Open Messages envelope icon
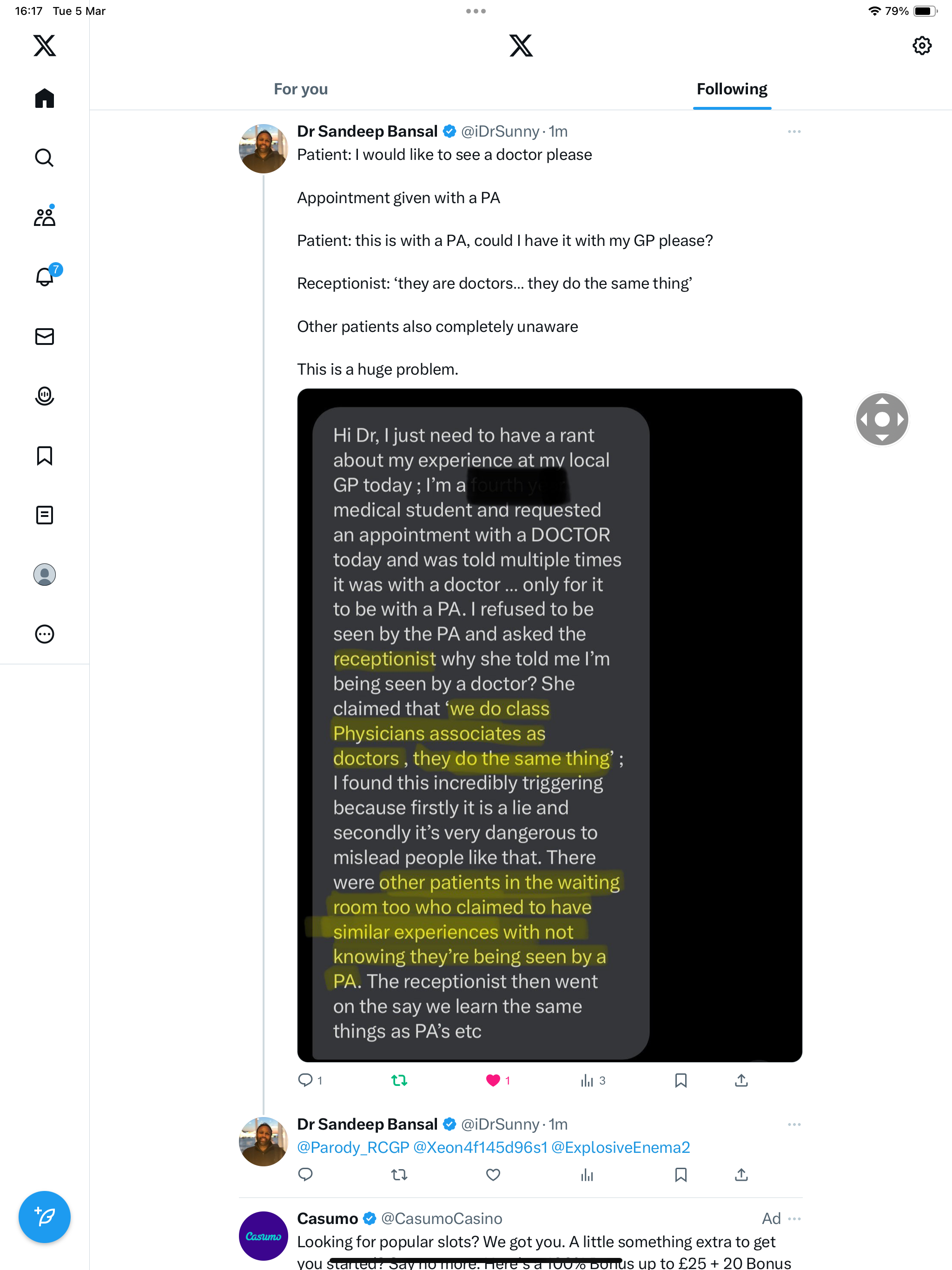The image size is (952, 1270). coord(44,337)
